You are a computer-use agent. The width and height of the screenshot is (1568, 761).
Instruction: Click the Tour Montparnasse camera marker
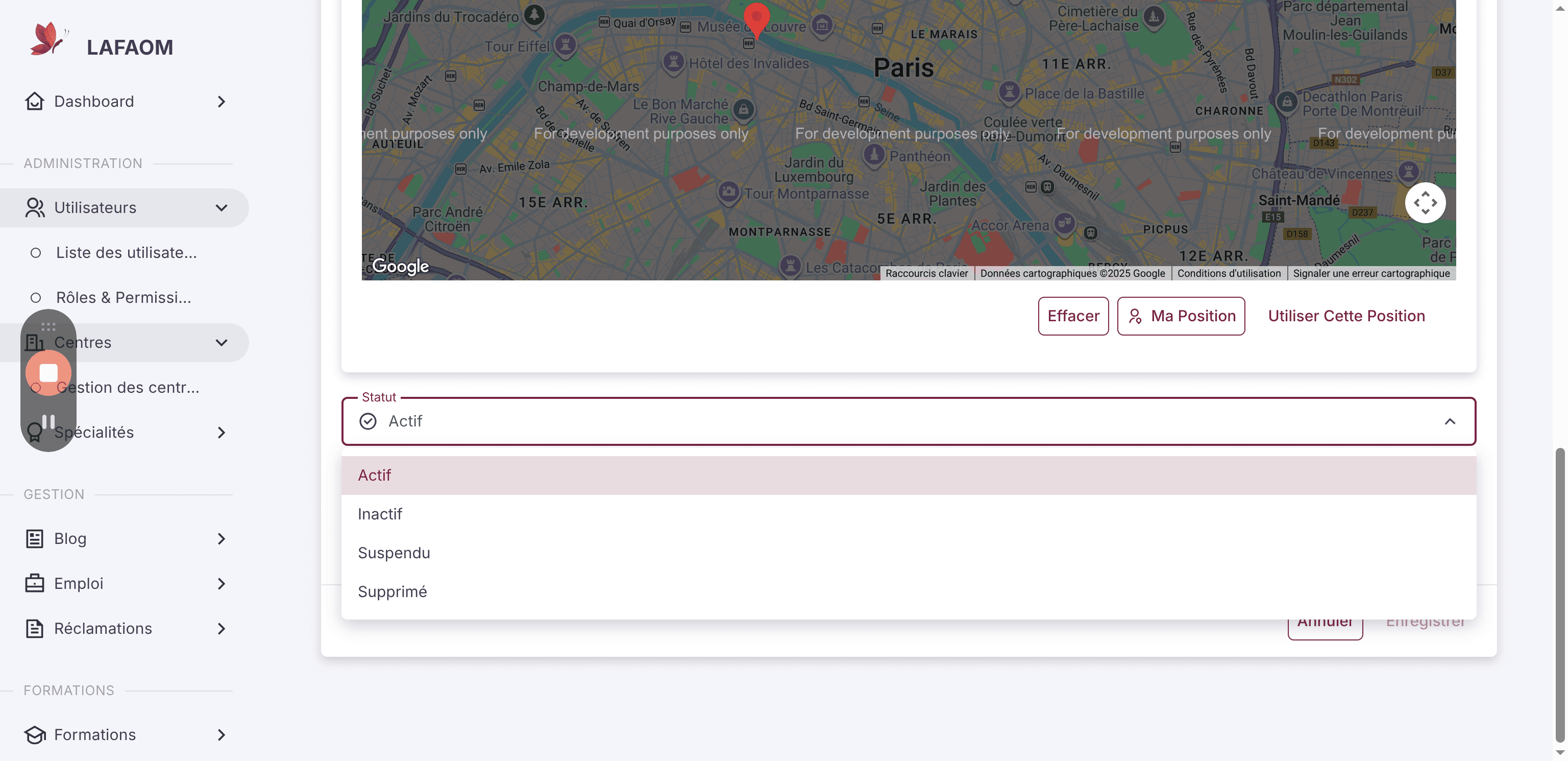click(728, 193)
